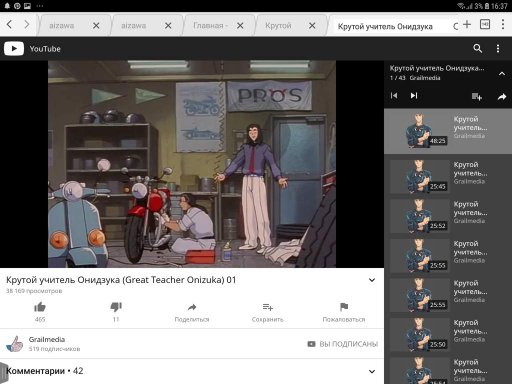512x384 pixels.
Task: Click the Пожаловаться flag icon
Action: [x=344, y=307]
